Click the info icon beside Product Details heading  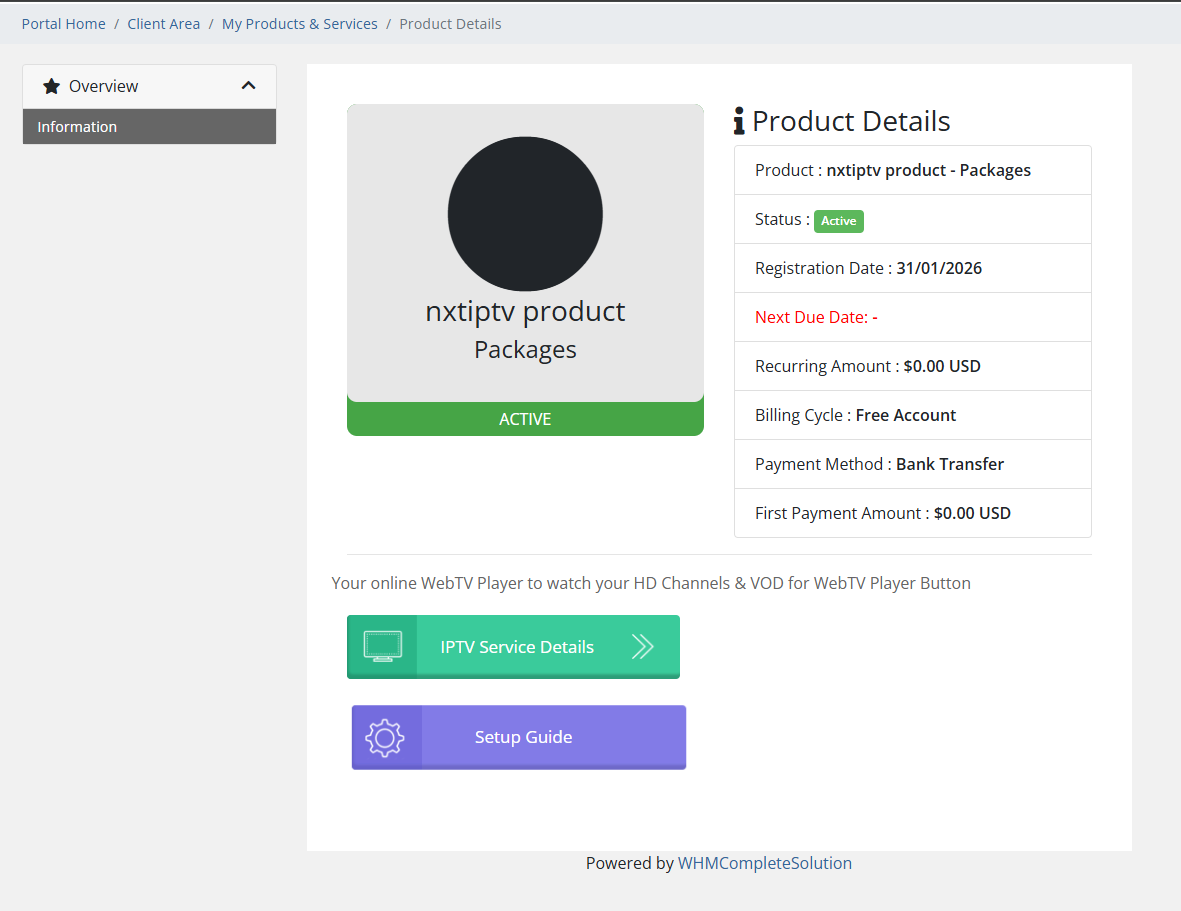739,122
